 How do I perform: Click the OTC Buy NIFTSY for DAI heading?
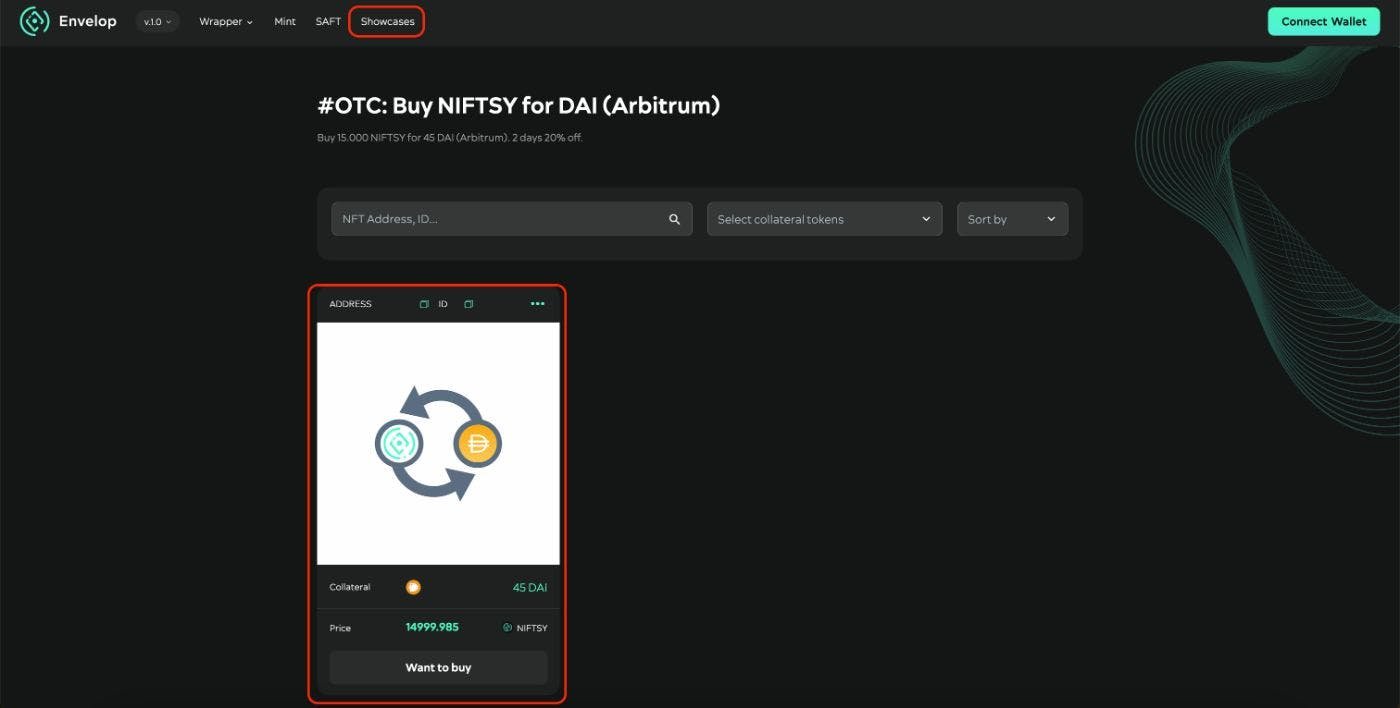point(518,105)
